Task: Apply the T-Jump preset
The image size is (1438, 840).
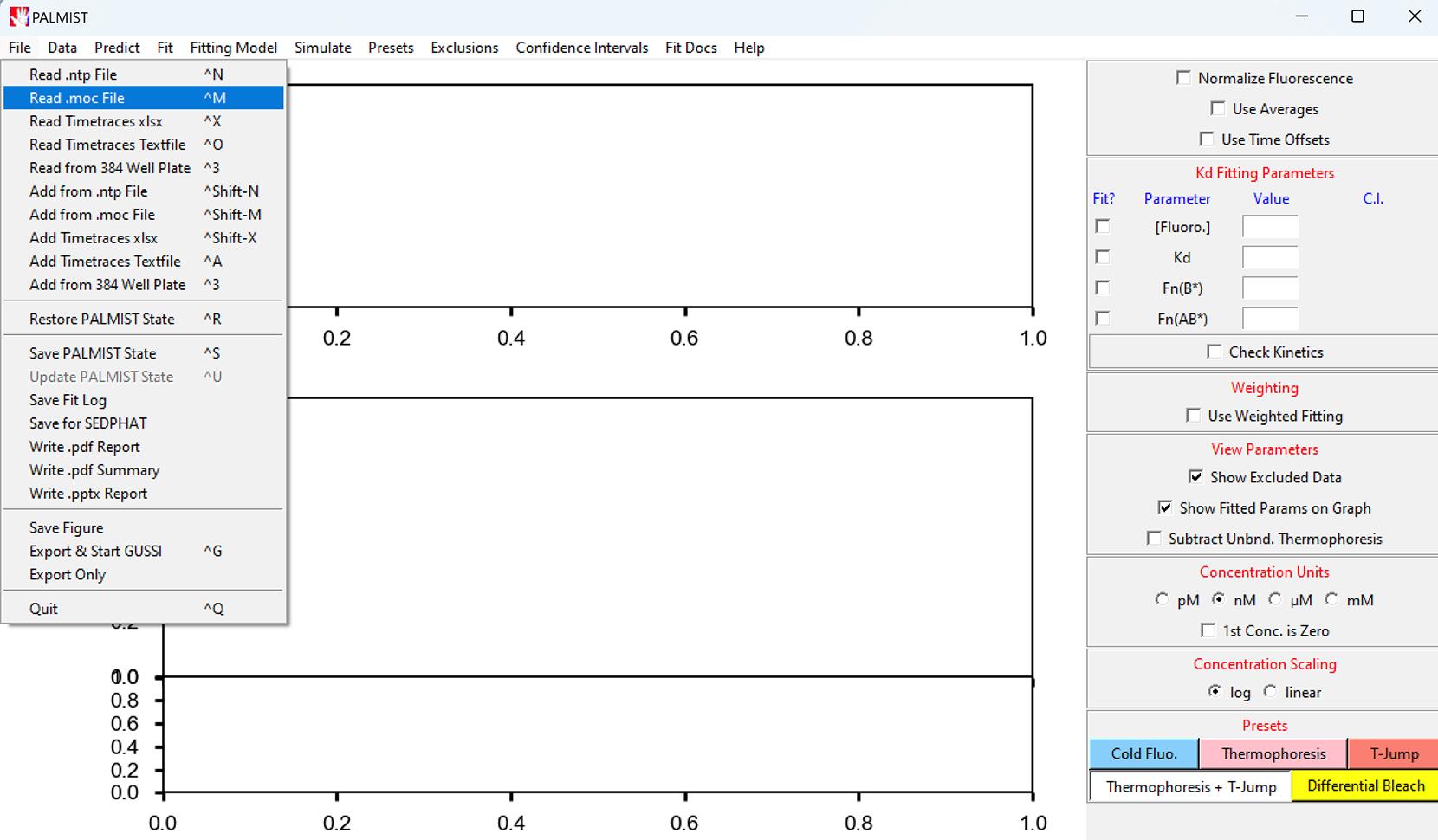Action: (x=1394, y=753)
